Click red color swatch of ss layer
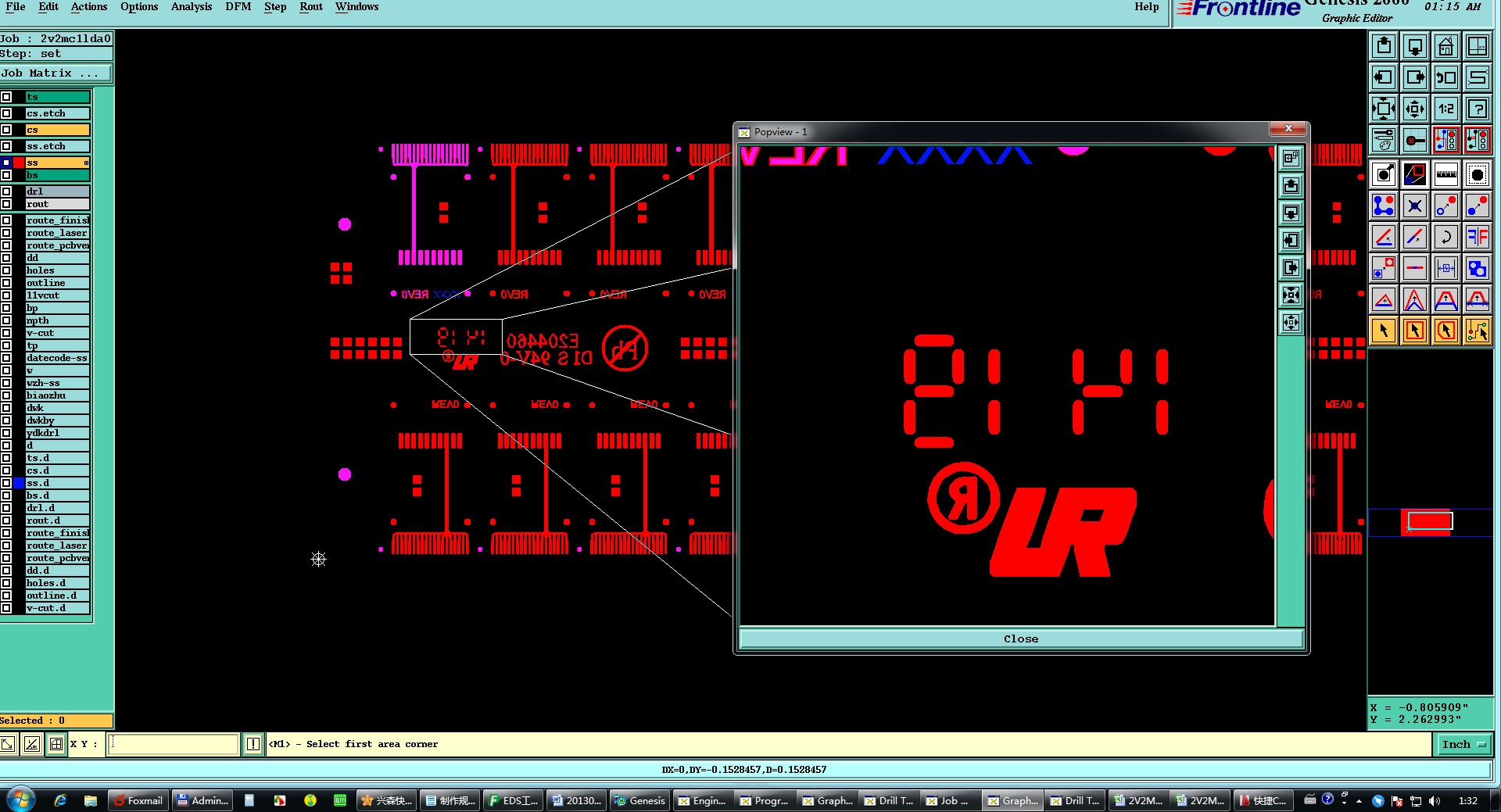 pos(19,163)
